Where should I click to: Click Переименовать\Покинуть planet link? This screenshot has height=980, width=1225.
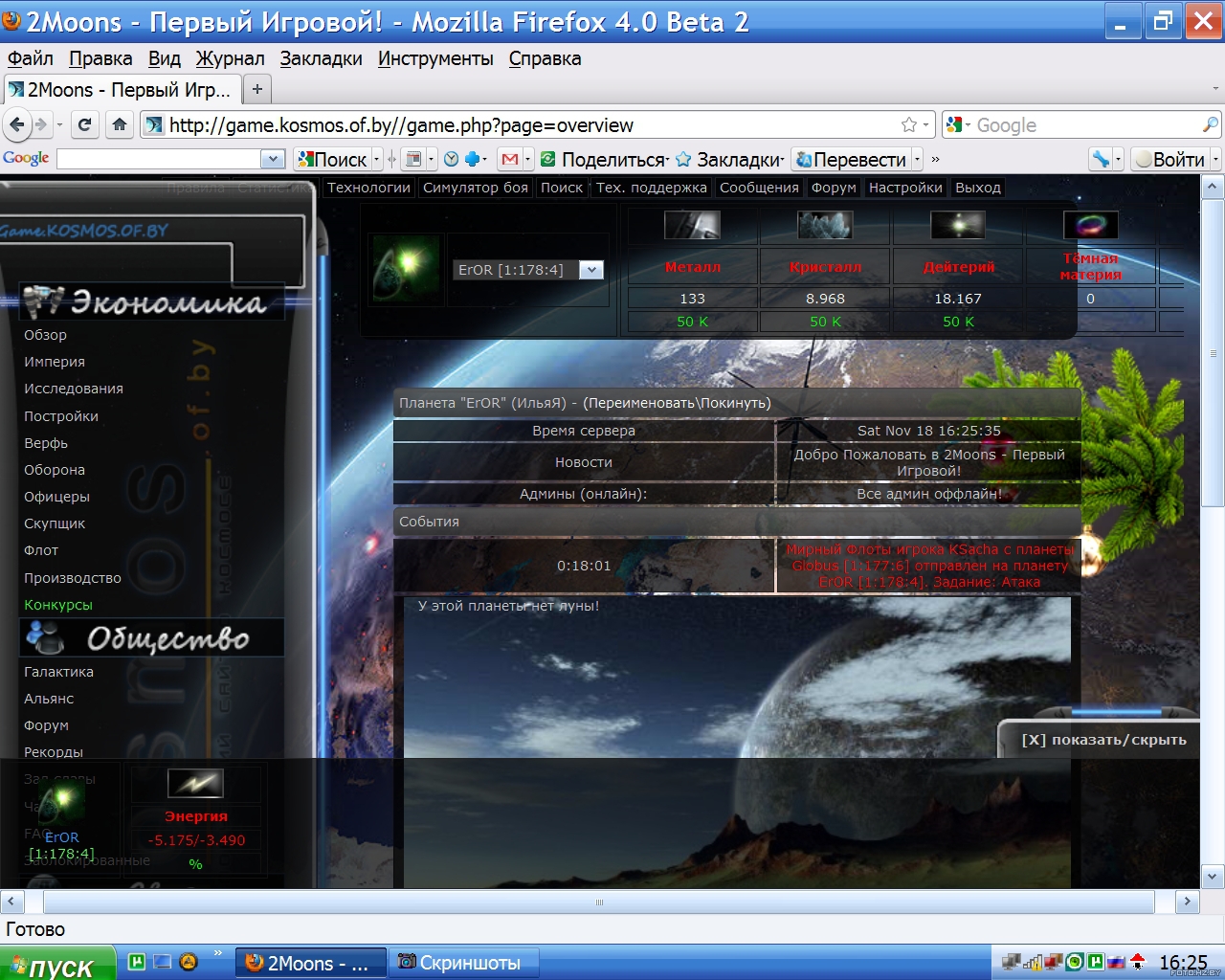677,403
